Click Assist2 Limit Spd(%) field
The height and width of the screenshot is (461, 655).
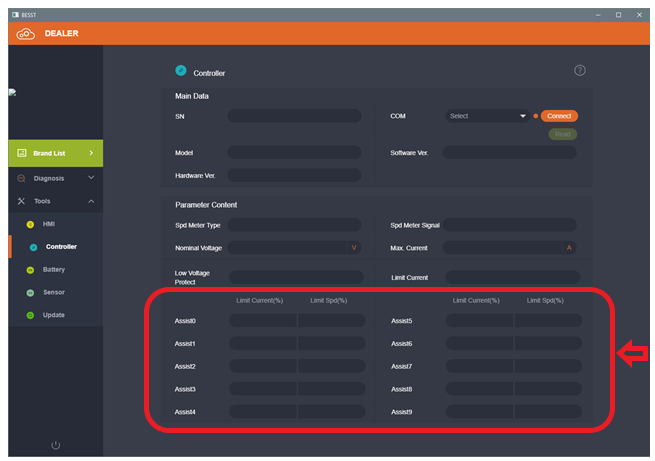(x=332, y=366)
